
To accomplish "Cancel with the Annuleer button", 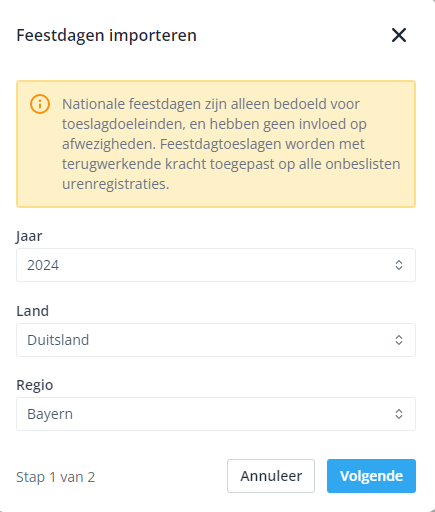I will point(271,476).
